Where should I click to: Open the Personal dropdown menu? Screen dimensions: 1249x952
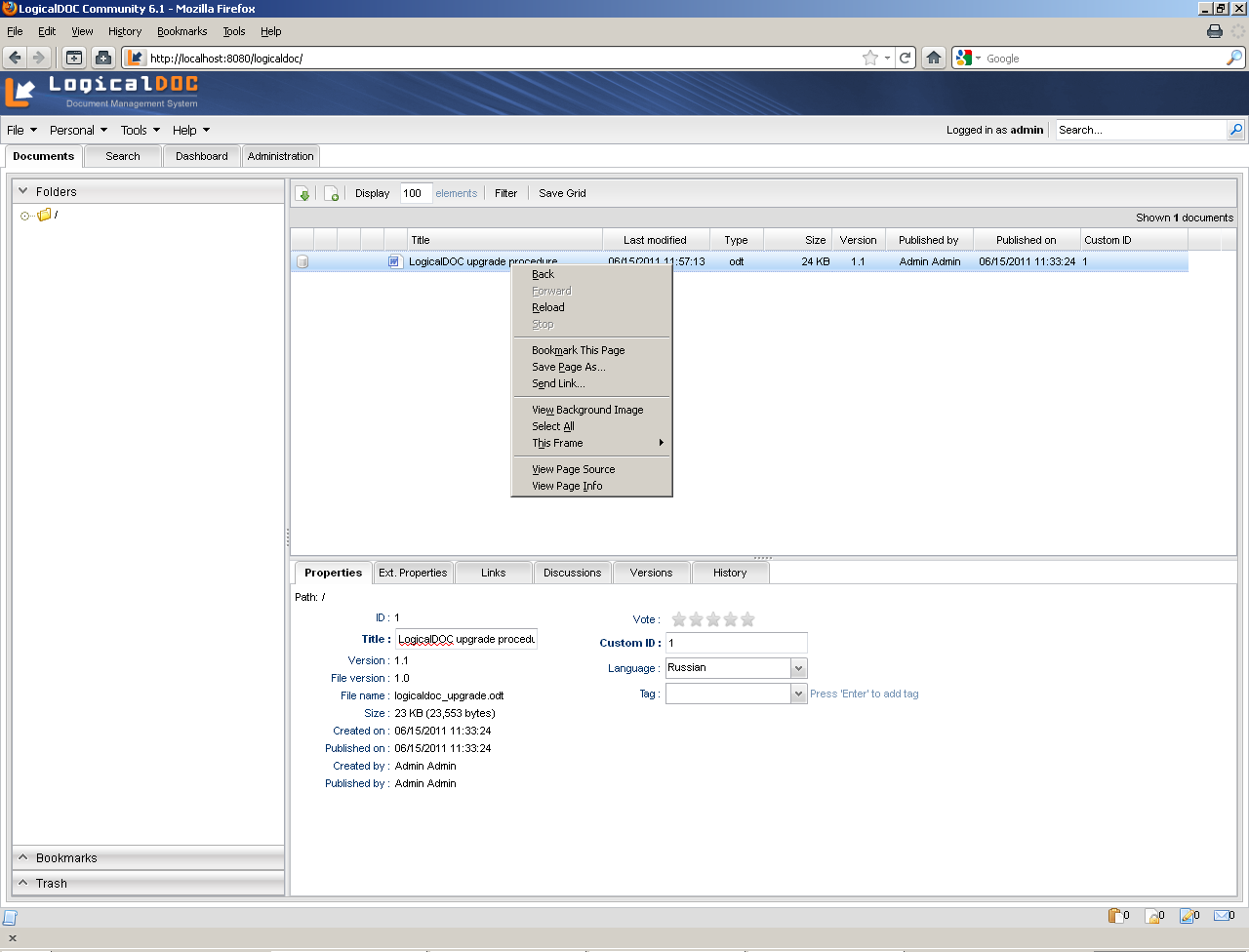[x=78, y=130]
